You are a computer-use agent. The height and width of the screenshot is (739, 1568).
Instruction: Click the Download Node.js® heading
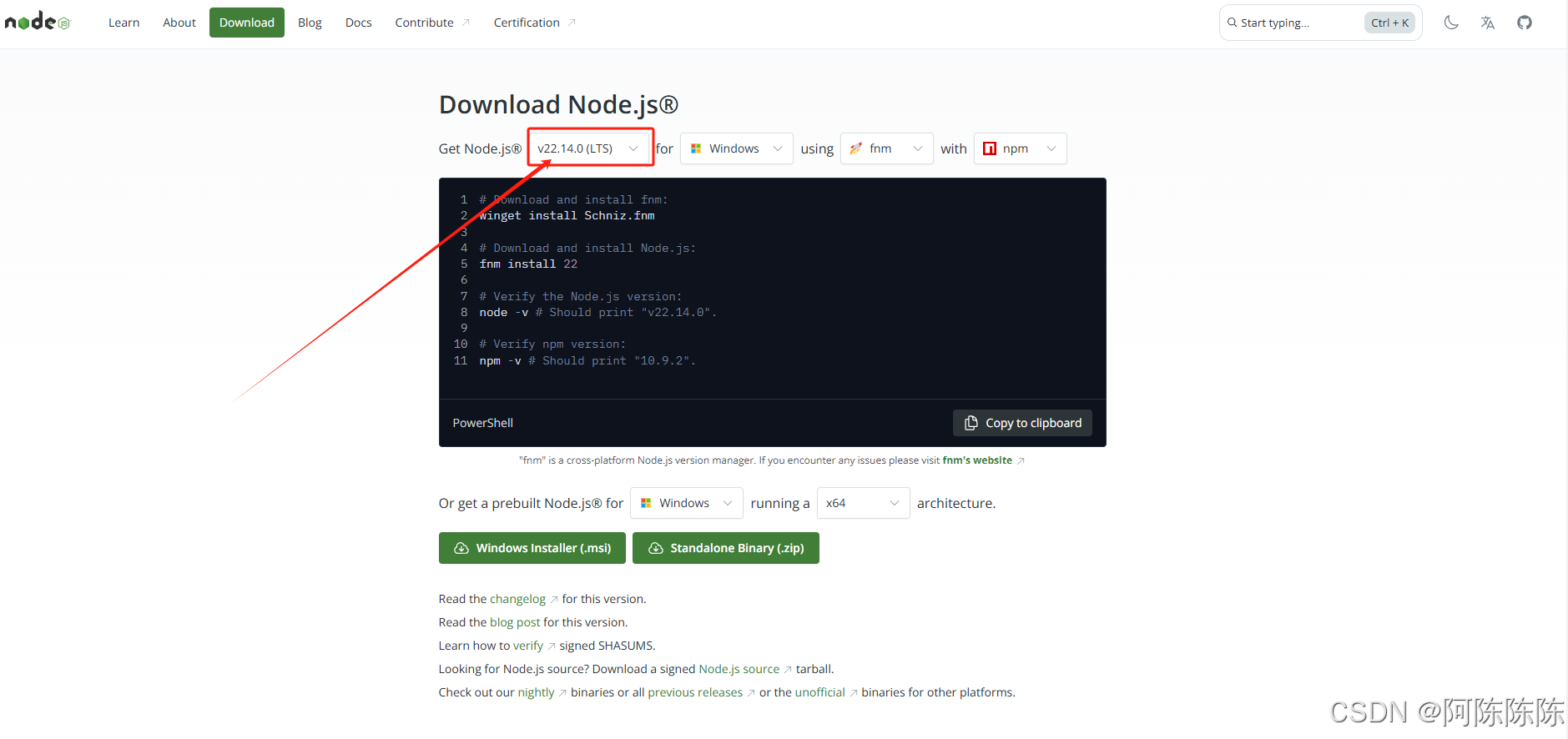tap(558, 104)
